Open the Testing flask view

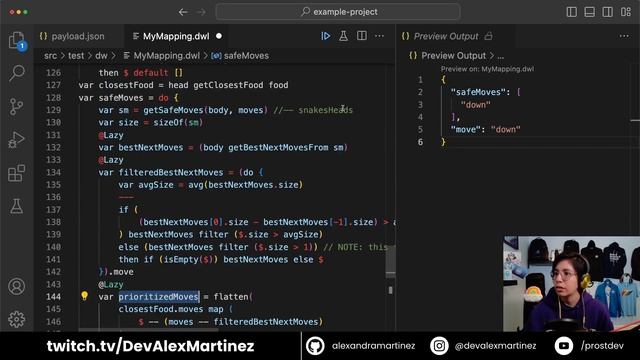(x=17, y=207)
